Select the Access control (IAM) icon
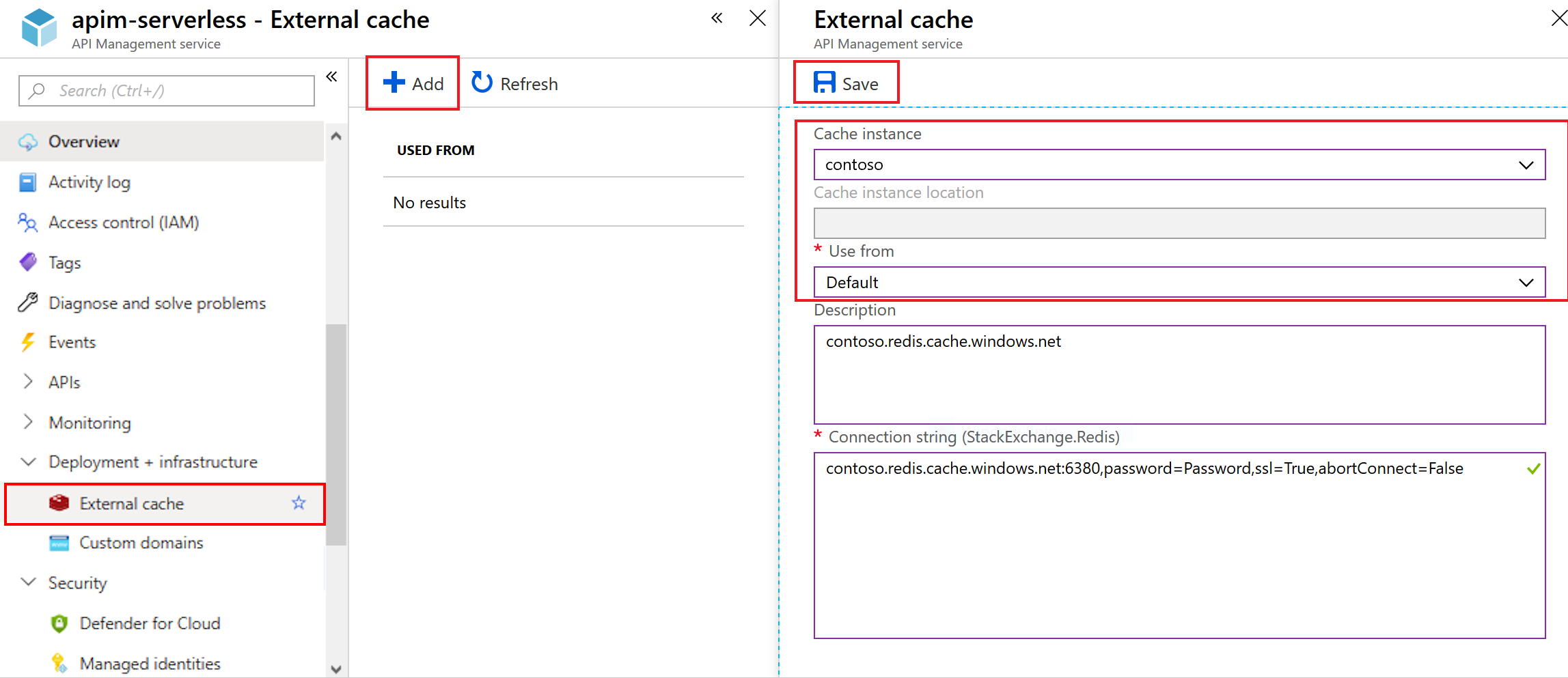Screen dimensions: 1568x678 [27, 222]
